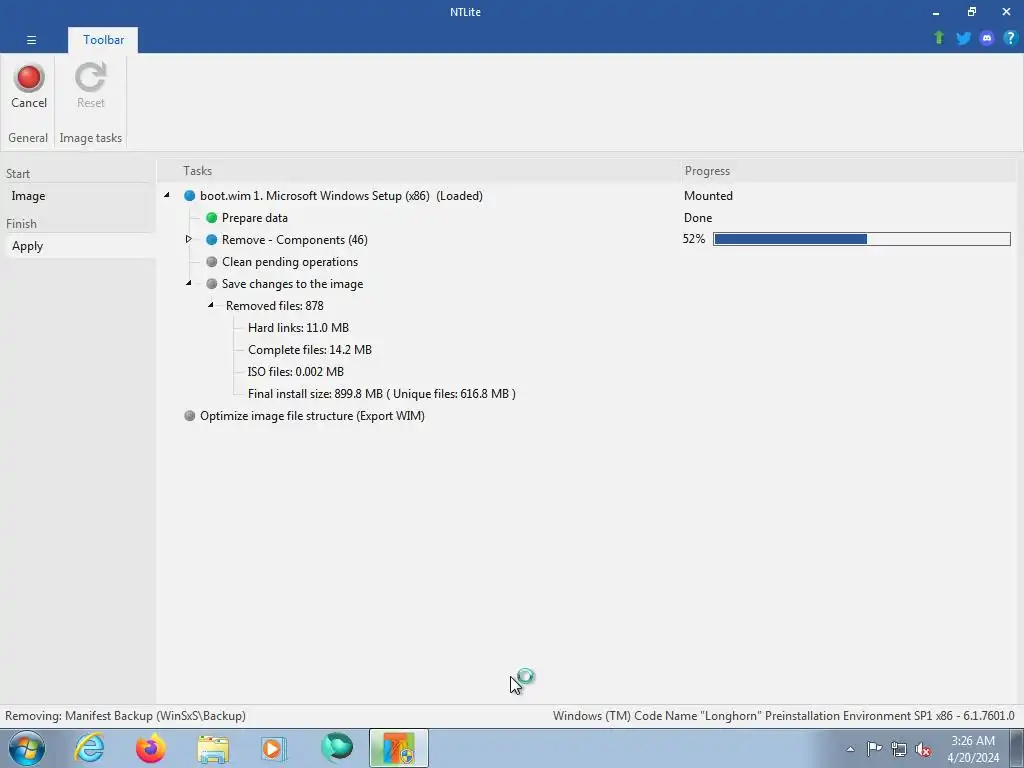Click the green globe taskbar application icon
Viewport: 1024px width, 768px height.
tap(337, 748)
